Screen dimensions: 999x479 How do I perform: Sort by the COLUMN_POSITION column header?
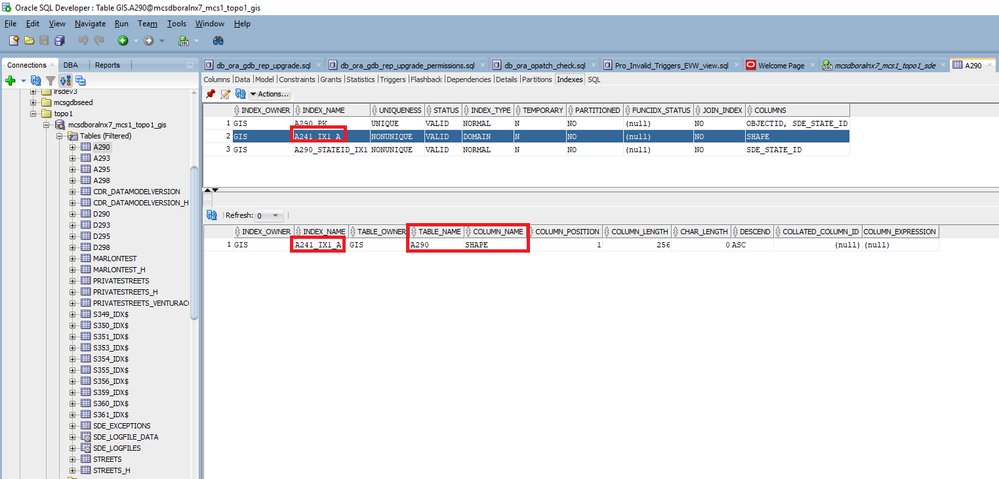pyautogui.click(x=566, y=232)
